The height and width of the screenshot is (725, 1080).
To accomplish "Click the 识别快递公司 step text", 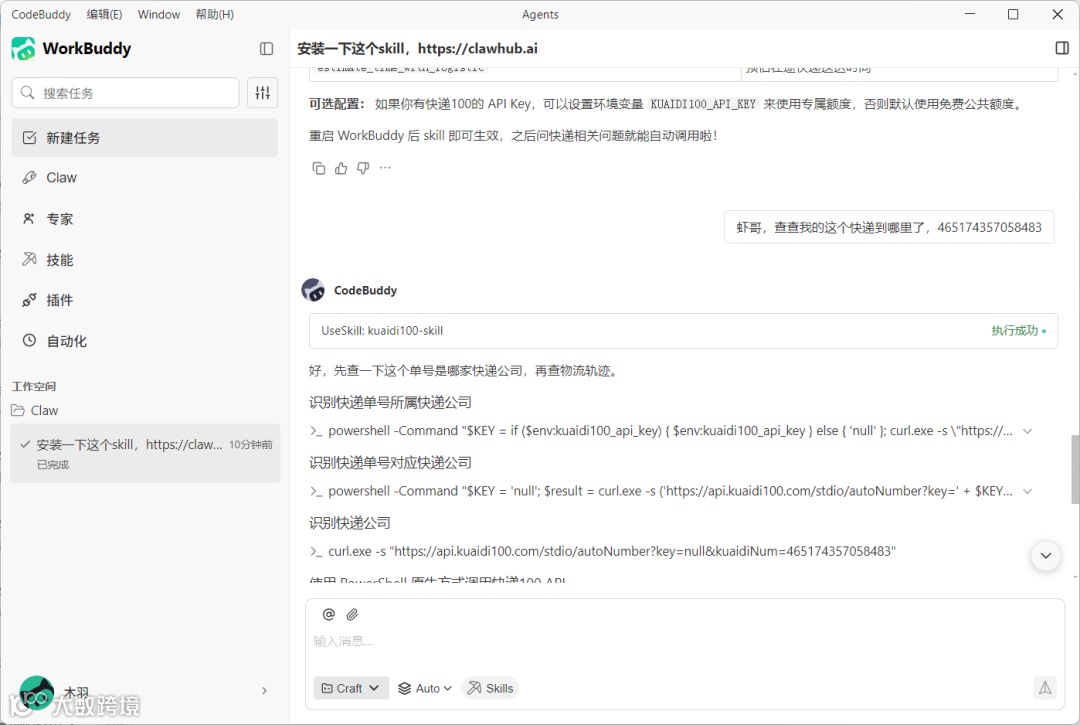I will tap(350, 523).
